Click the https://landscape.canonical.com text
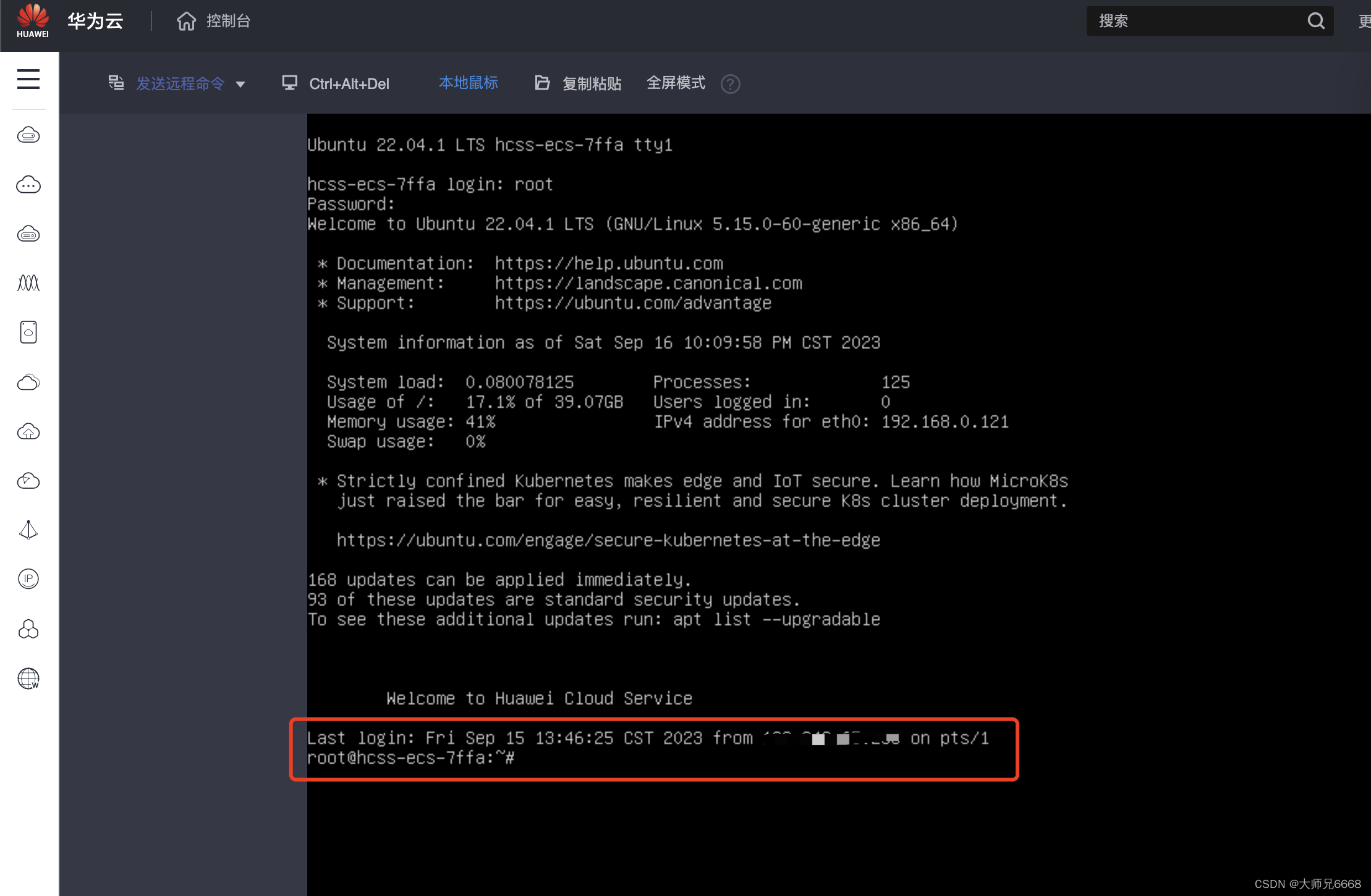This screenshot has height=896, width=1371. pyautogui.click(x=648, y=283)
